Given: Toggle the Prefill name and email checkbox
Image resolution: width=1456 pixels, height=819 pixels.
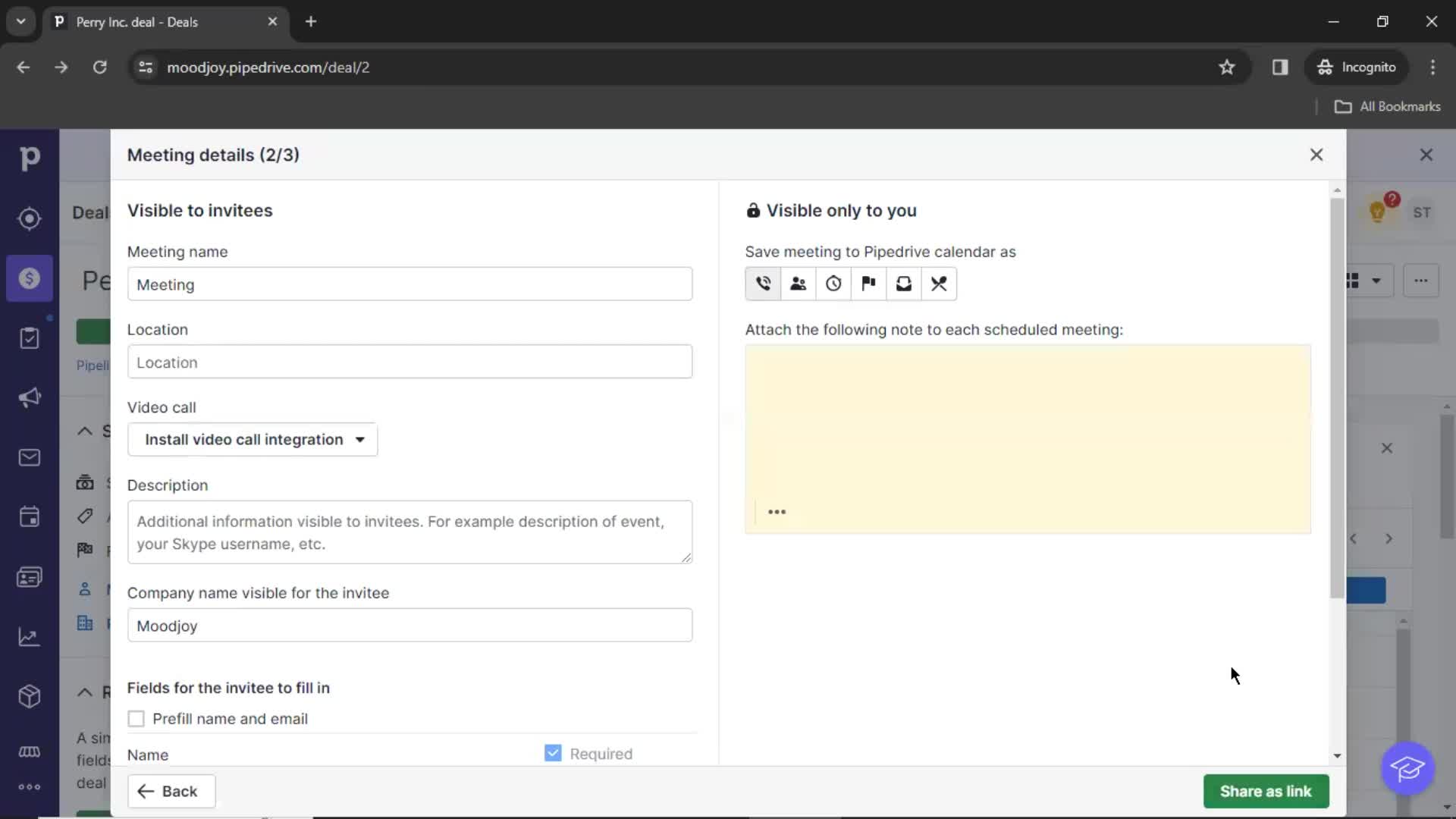Looking at the screenshot, I should [x=136, y=718].
